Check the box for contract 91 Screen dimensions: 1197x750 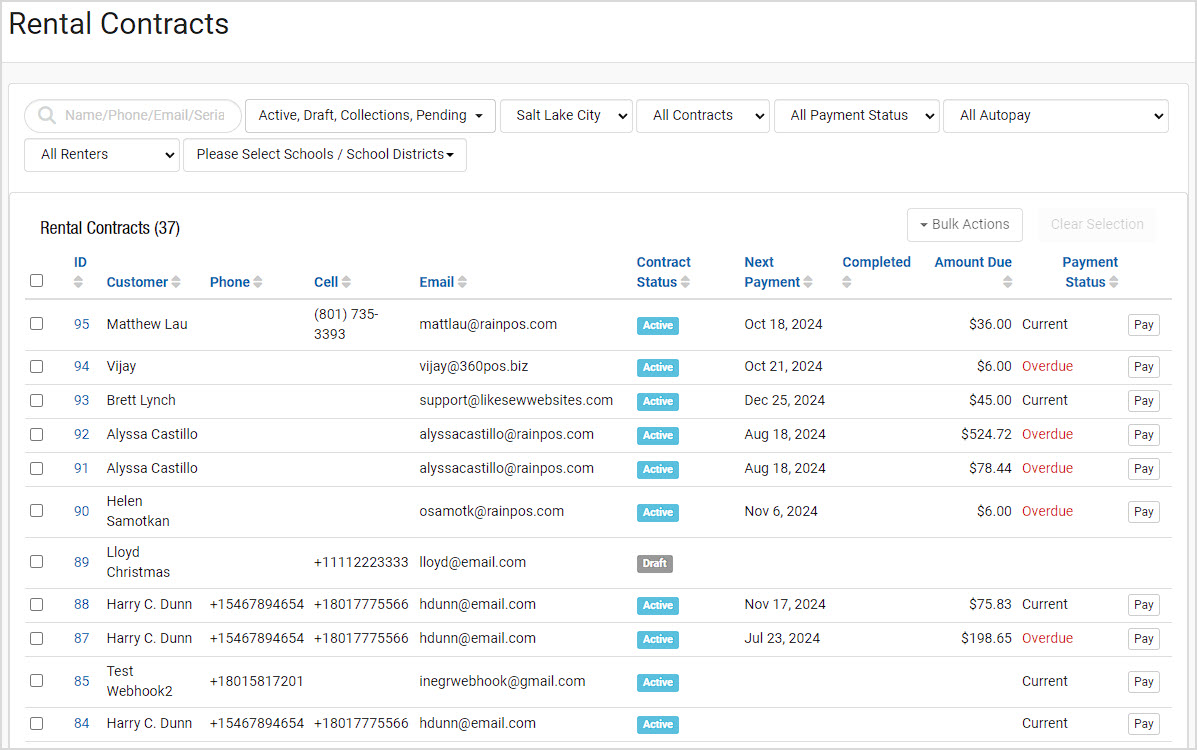pyautogui.click(x=37, y=468)
